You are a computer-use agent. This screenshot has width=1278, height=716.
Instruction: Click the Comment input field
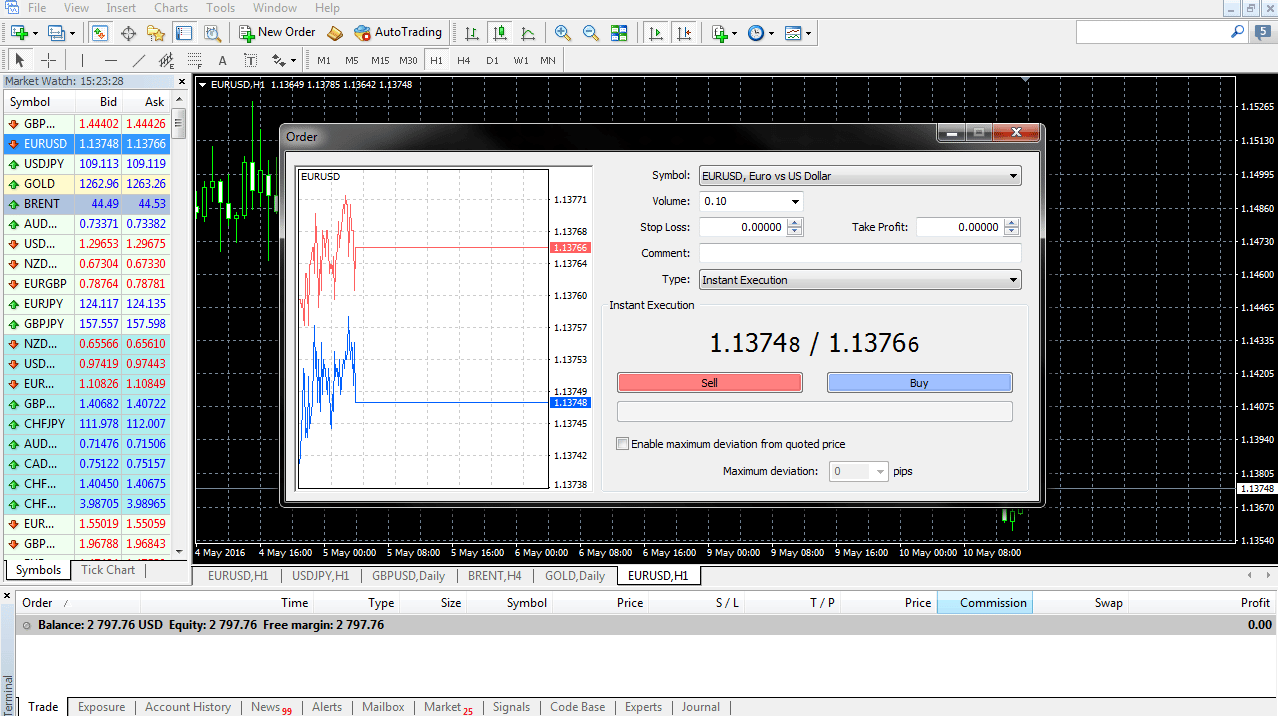coord(860,254)
